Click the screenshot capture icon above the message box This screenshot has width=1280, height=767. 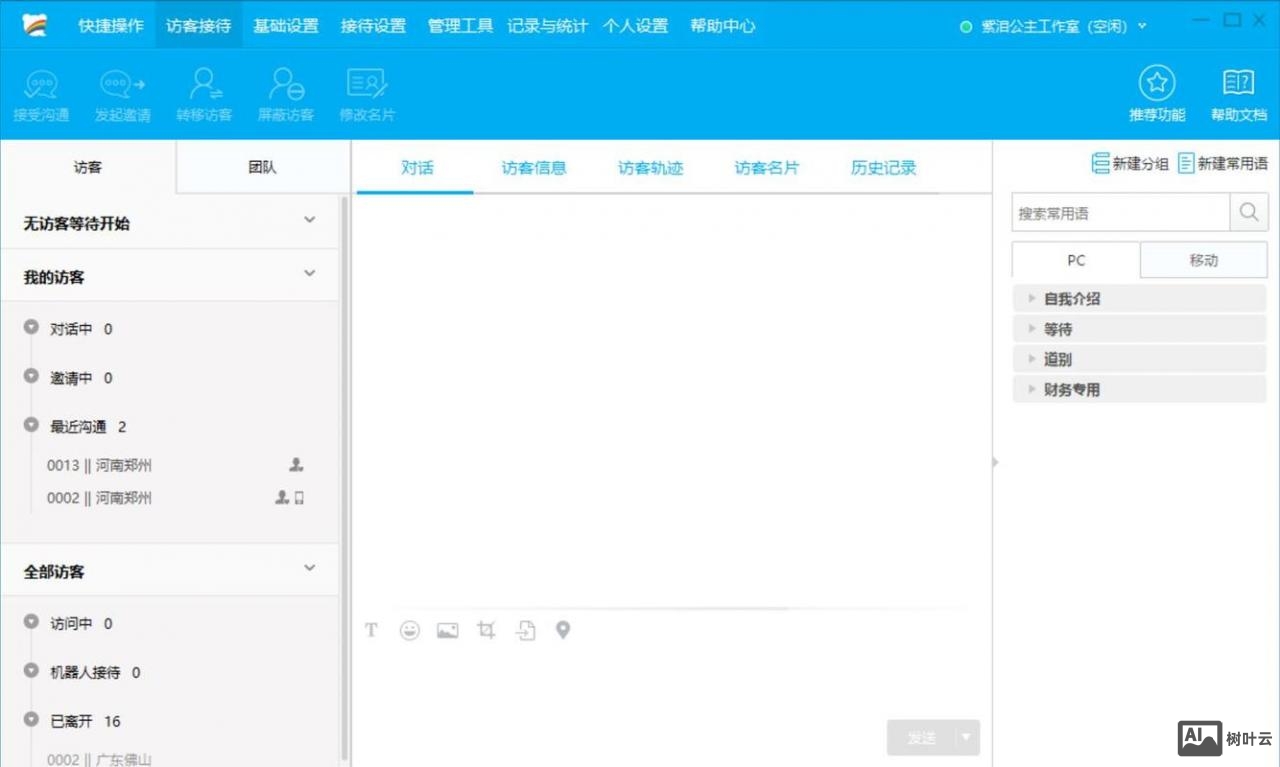[486, 630]
